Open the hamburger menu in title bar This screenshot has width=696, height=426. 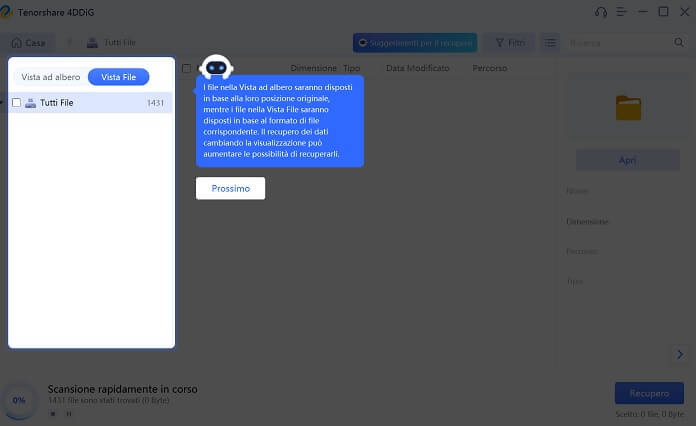pos(621,12)
